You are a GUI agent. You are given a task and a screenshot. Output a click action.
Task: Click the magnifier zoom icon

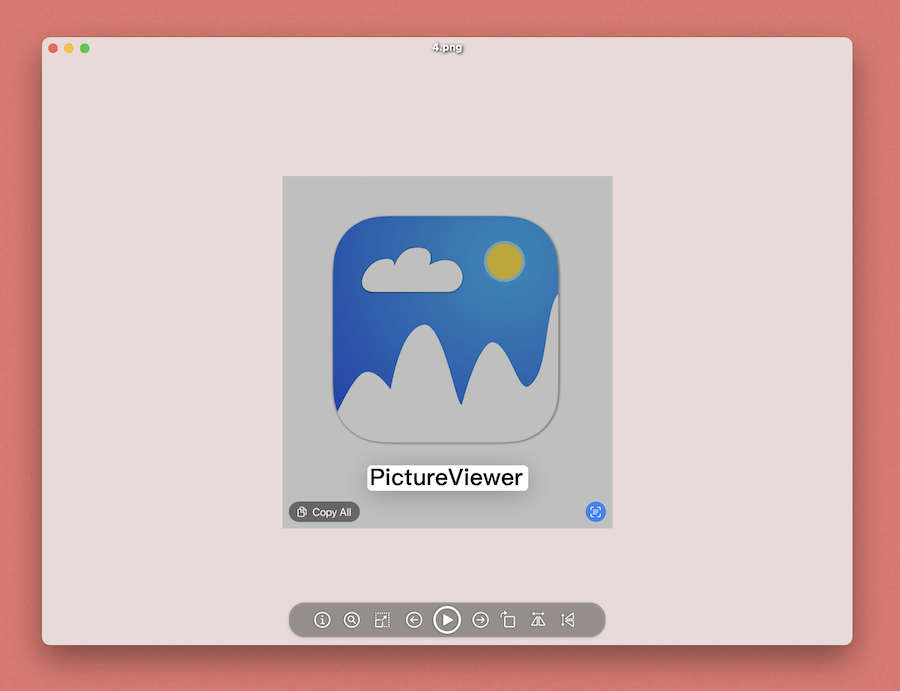tap(352, 620)
